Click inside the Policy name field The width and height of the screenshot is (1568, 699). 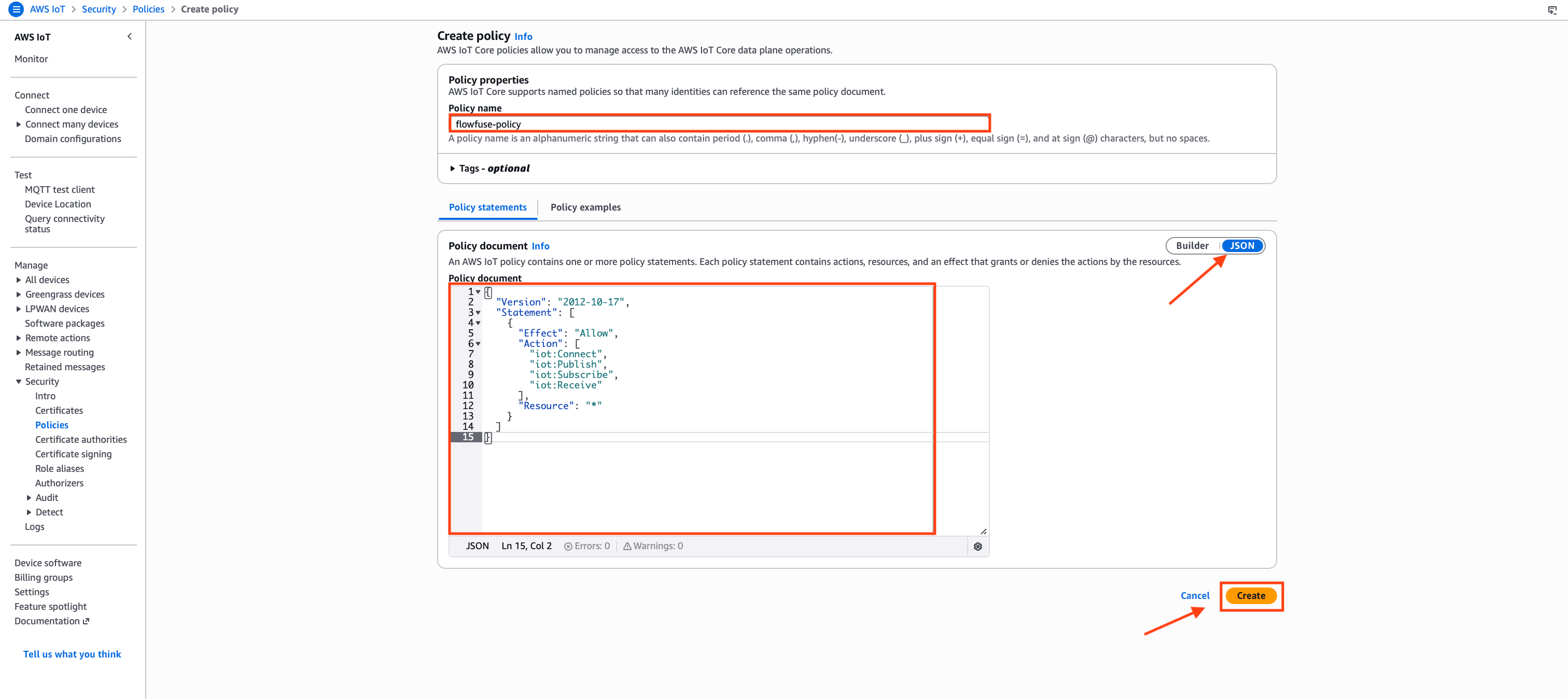pyautogui.click(x=718, y=123)
